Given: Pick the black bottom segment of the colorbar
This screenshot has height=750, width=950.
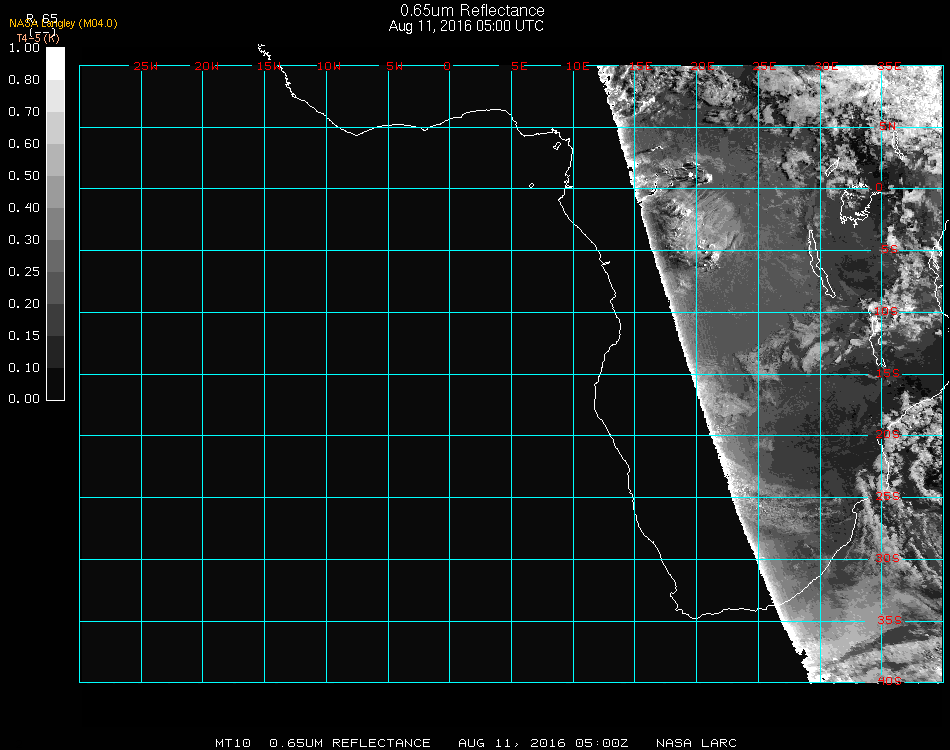Looking at the screenshot, I should click(55, 383).
